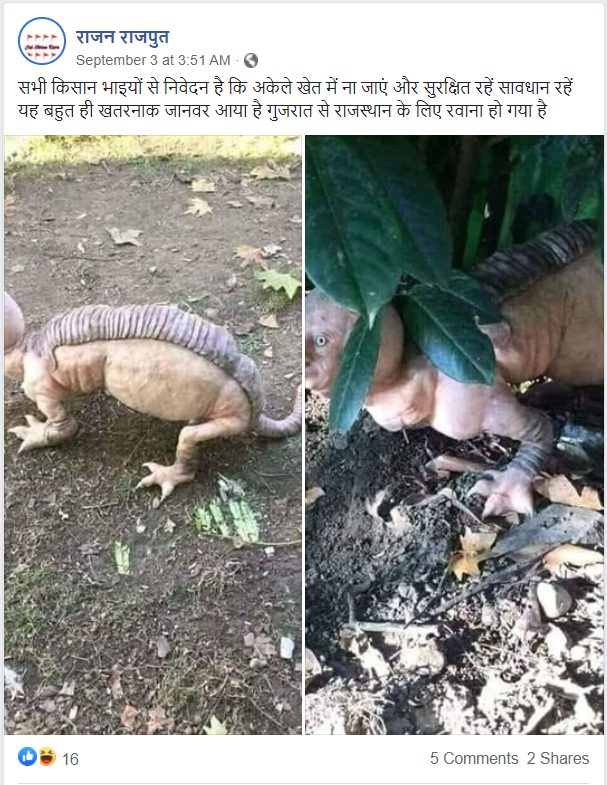
Task: Open the राजन राजपुत profile name link
Action: click(123, 37)
